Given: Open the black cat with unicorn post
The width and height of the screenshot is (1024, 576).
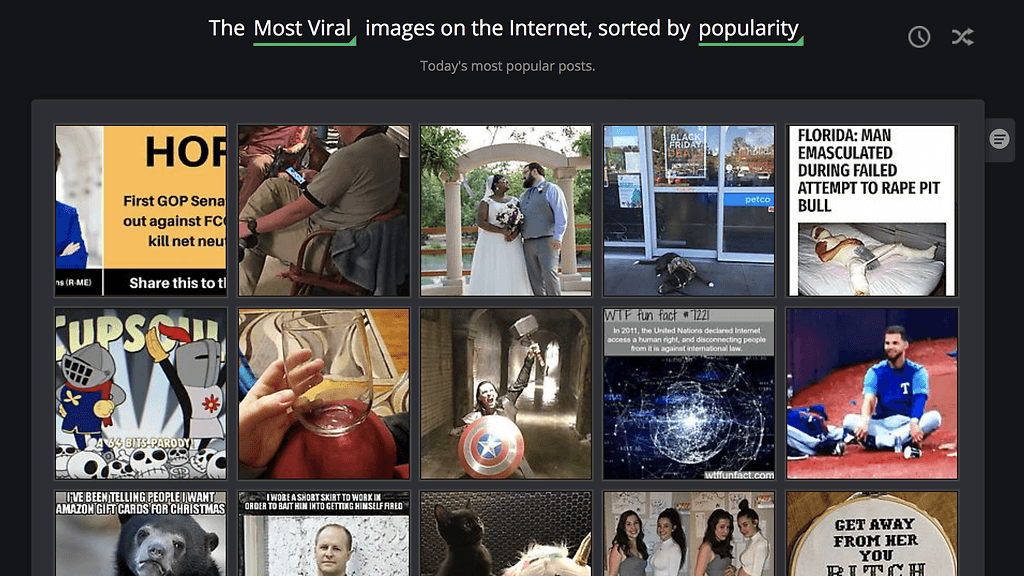Looking at the screenshot, I should 506,534.
